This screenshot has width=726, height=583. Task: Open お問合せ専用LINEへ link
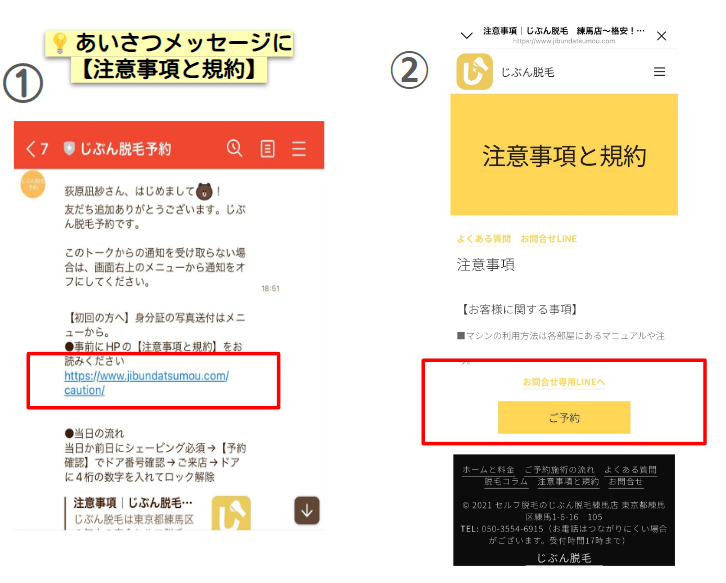(x=564, y=382)
